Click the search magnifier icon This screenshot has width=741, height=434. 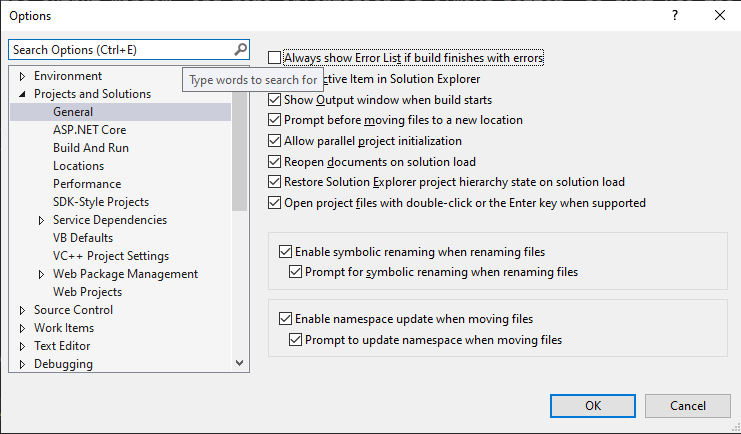pyautogui.click(x=241, y=49)
